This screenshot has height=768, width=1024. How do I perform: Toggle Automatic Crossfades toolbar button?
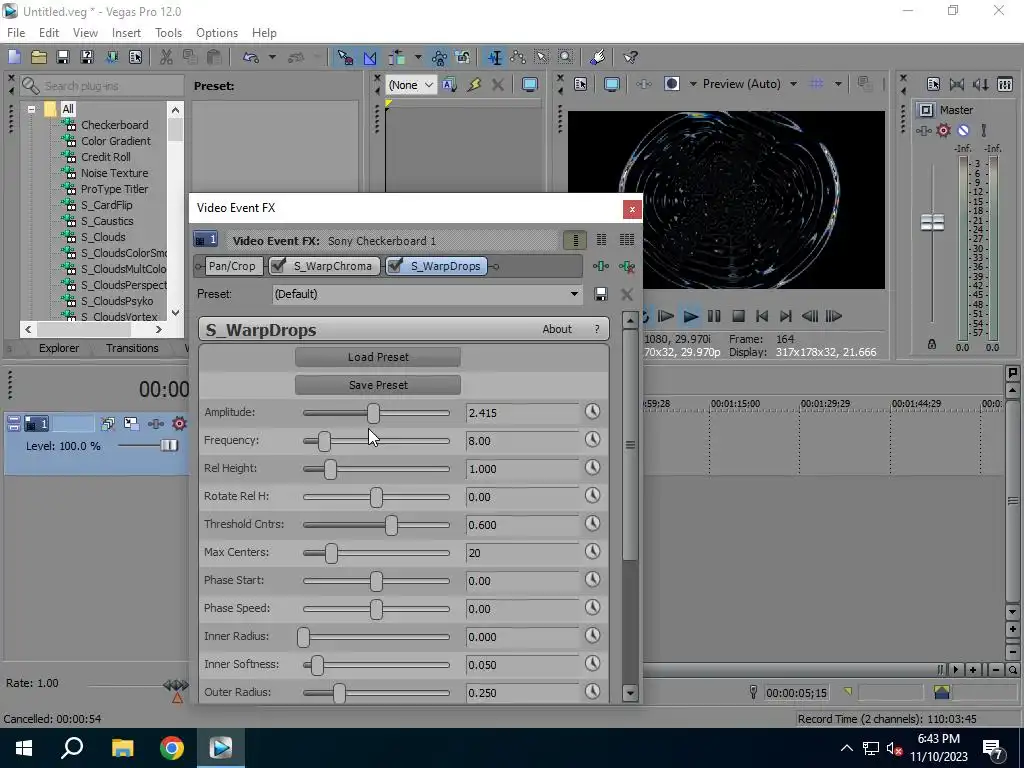tap(370, 57)
